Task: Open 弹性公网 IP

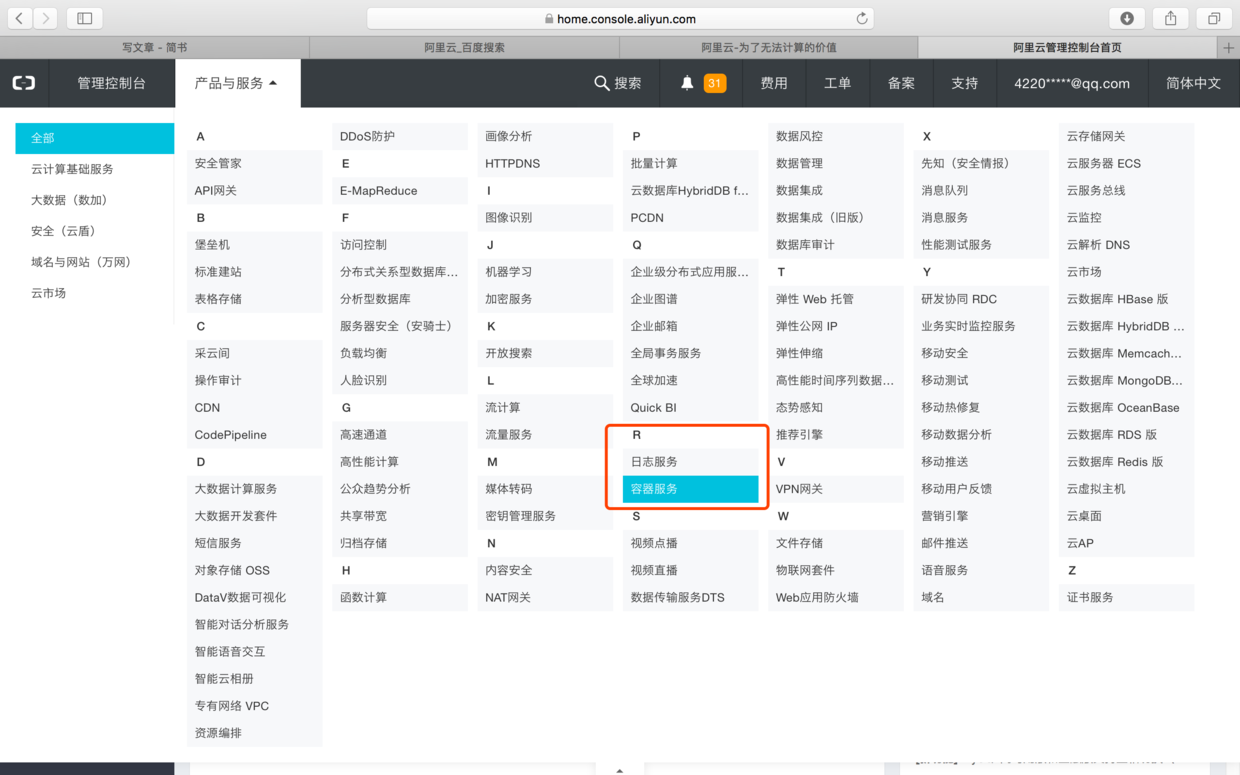Action: [836, 326]
